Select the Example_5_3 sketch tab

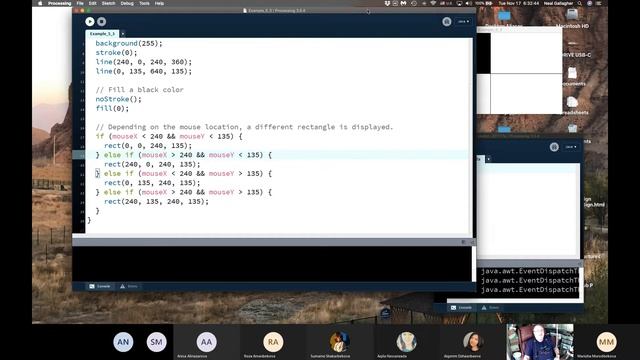click(102, 33)
